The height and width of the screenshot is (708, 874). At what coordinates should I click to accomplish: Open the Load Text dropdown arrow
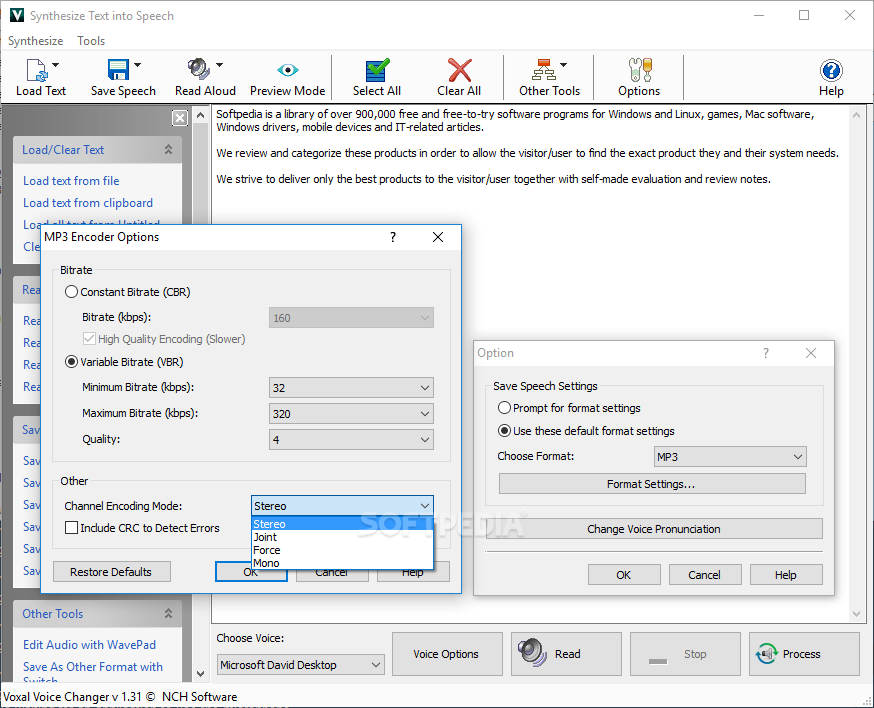pyautogui.click(x=56, y=65)
